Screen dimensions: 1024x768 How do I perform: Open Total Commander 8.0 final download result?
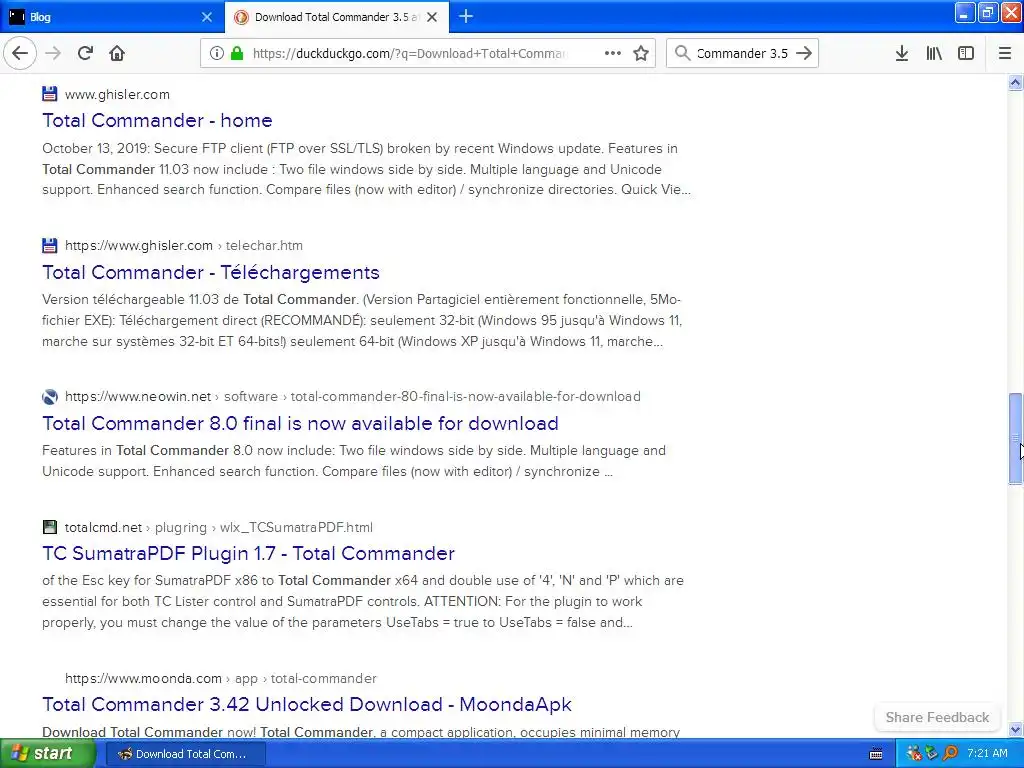[300, 423]
